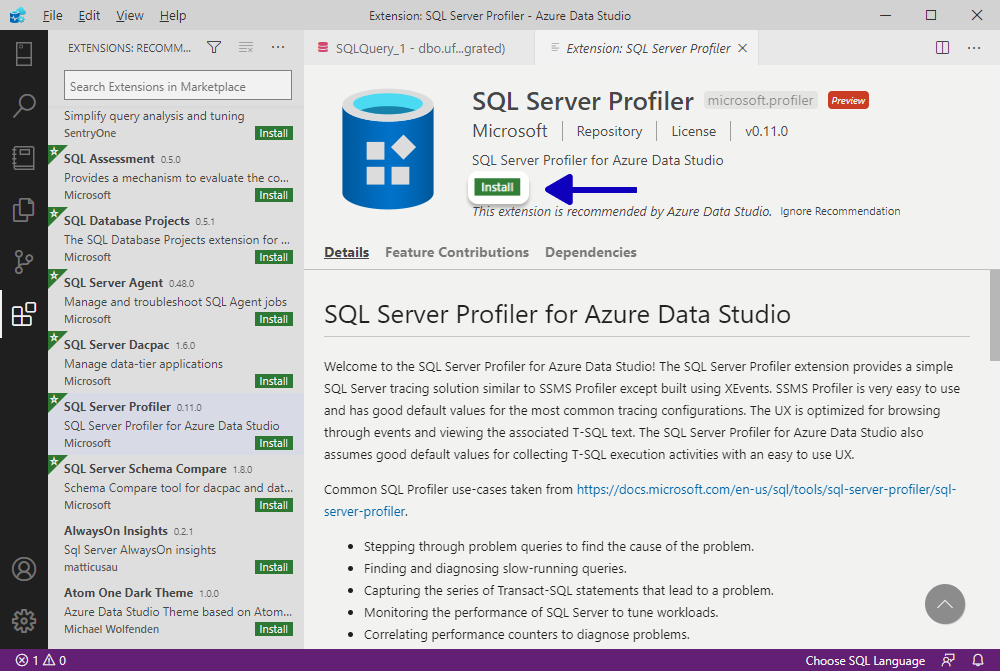1000x671 pixels.
Task: Filter extensions with the funnel icon
Action: (x=214, y=47)
